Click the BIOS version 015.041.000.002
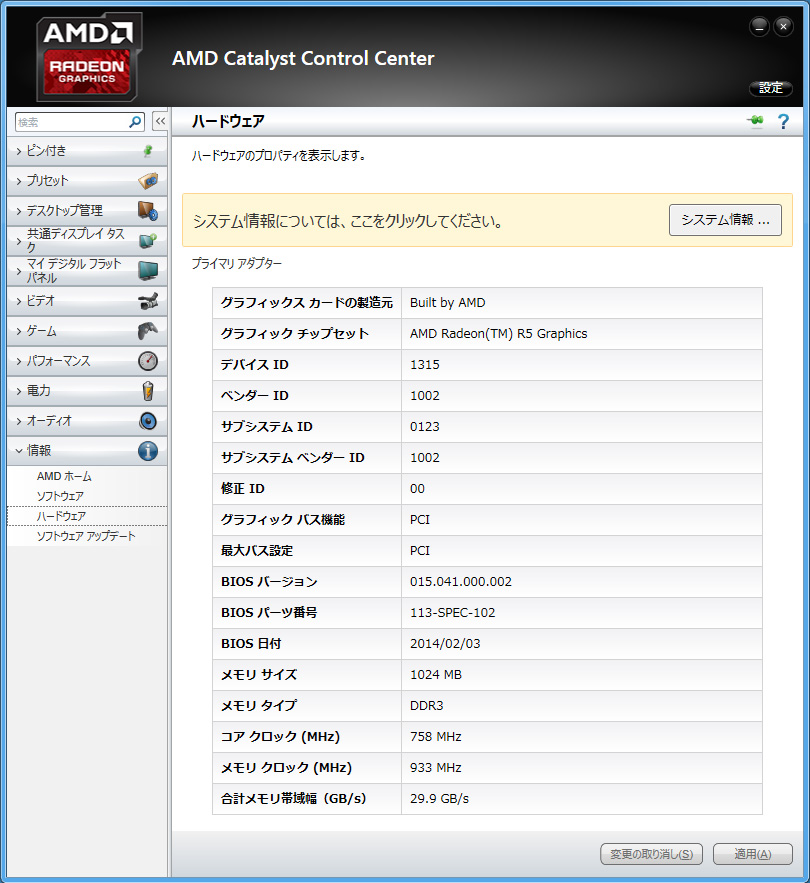Screen dimensions: 810x883 (461, 582)
